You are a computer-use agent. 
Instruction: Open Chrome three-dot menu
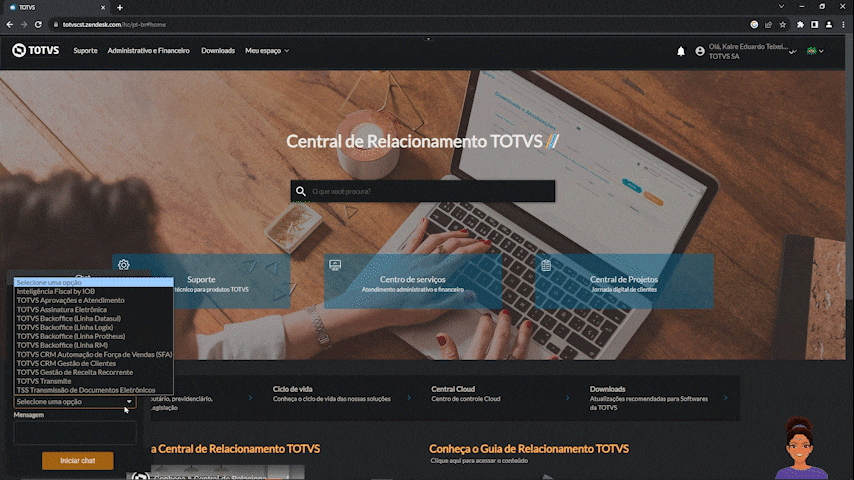click(x=844, y=25)
